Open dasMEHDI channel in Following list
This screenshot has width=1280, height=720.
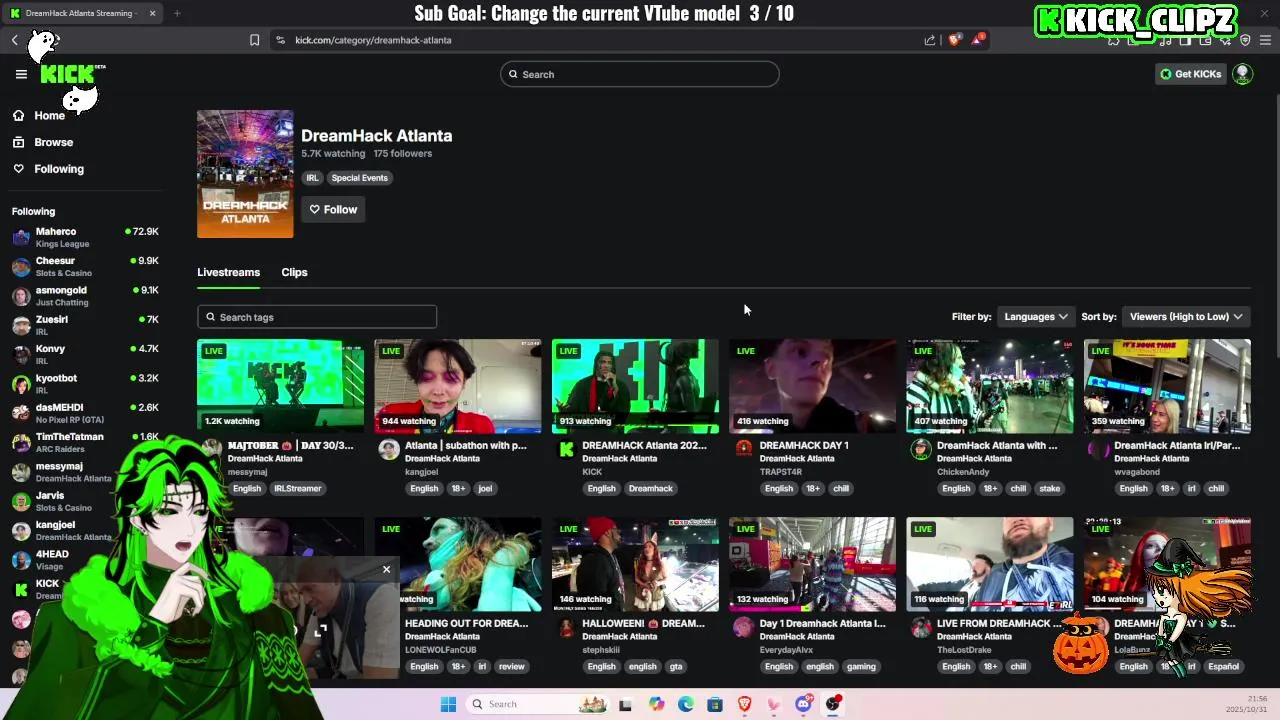(x=85, y=413)
